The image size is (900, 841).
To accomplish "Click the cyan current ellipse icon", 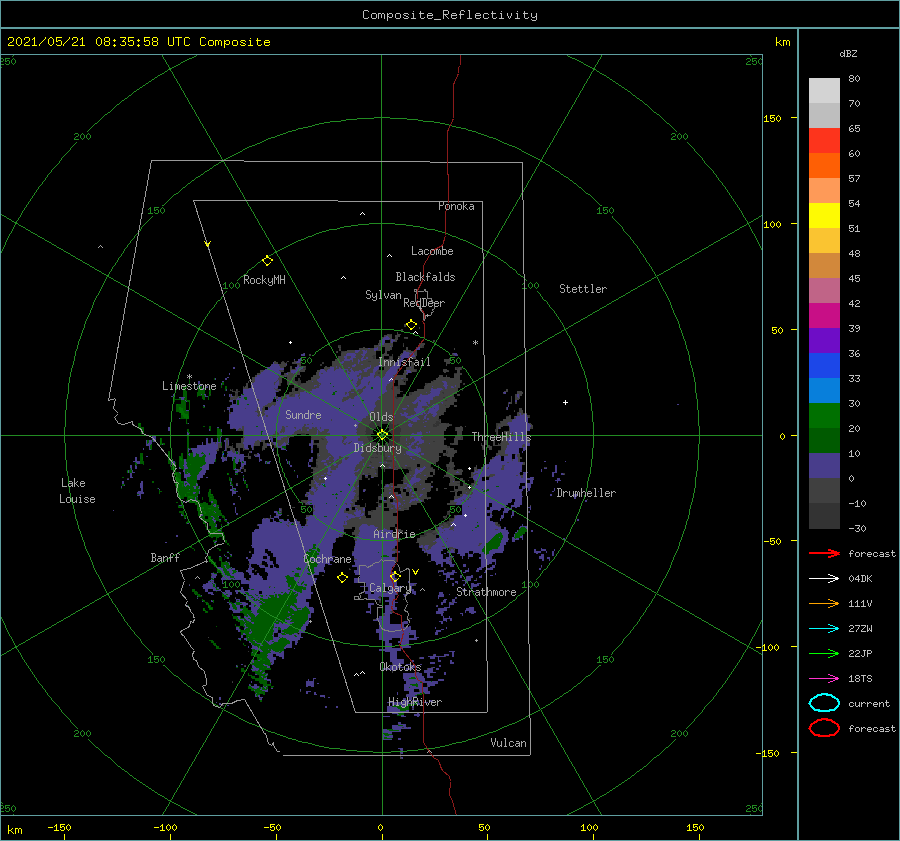I will pyautogui.click(x=824, y=703).
